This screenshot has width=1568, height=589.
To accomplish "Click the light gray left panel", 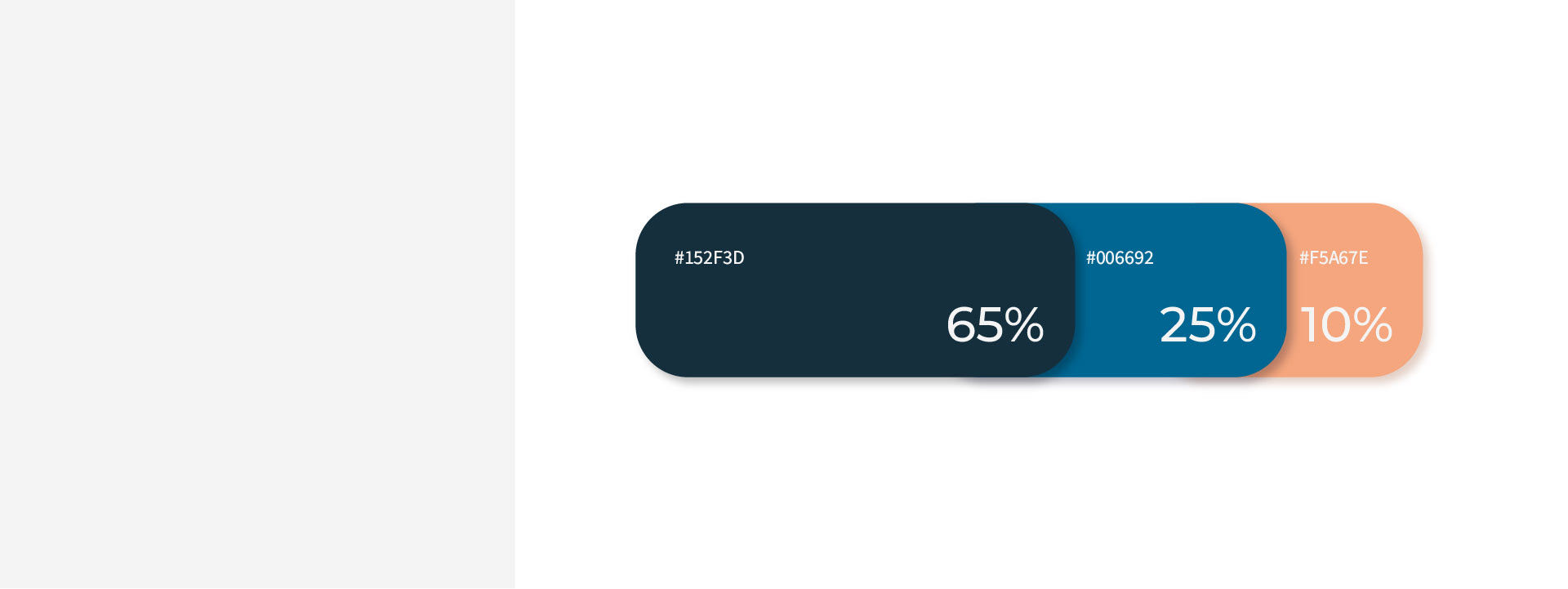I will [257, 294].
